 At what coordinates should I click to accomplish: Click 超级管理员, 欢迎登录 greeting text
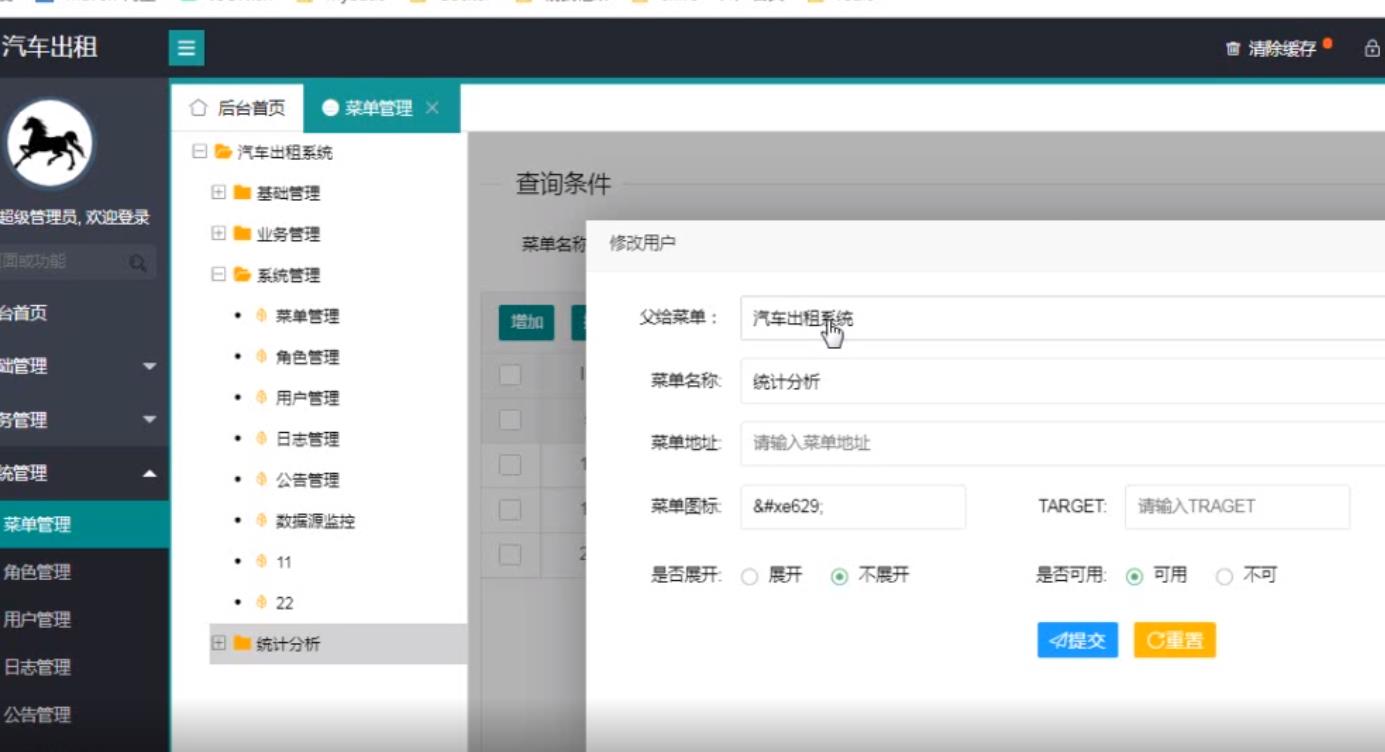point(75,218)
